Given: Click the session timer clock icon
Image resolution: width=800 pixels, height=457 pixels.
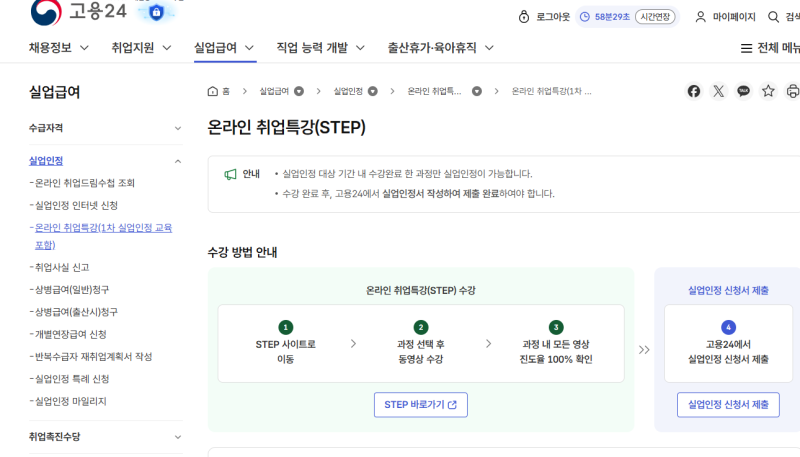Looking at the screenshot, I should pos(585,17).
